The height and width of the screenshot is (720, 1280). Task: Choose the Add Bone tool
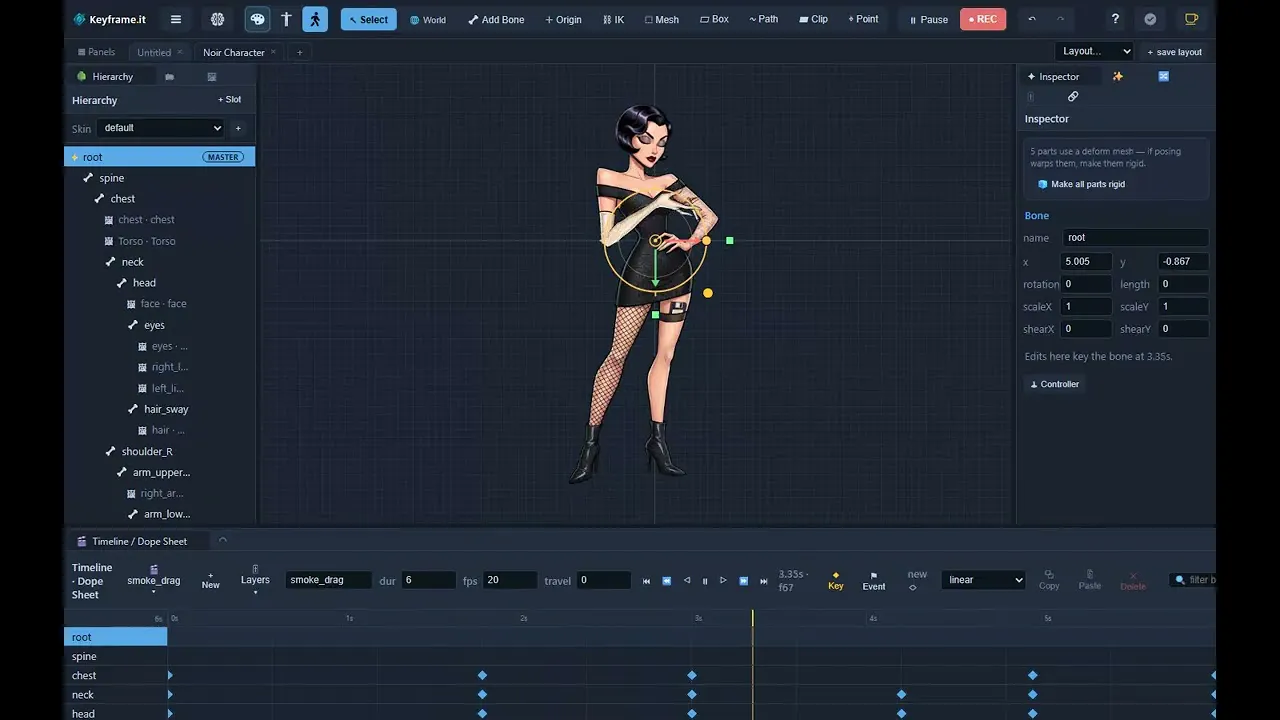tap(496, 19)
